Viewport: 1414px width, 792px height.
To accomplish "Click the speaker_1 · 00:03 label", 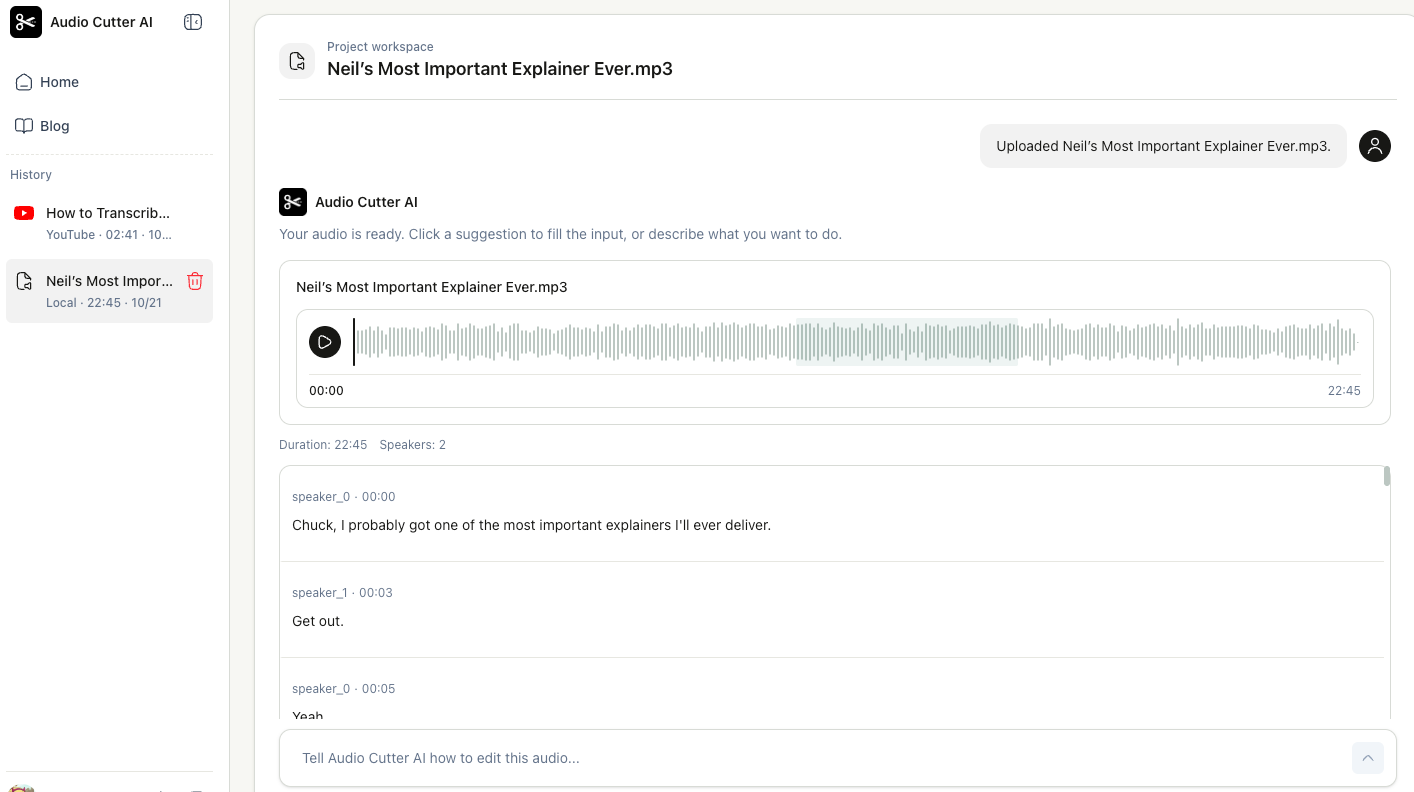I will [x=342, y=593].
